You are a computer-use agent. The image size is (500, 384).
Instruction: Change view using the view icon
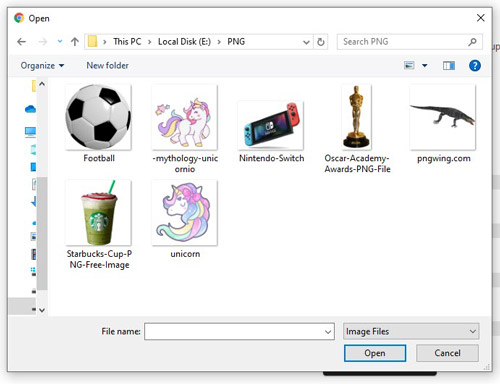(409, 65)
